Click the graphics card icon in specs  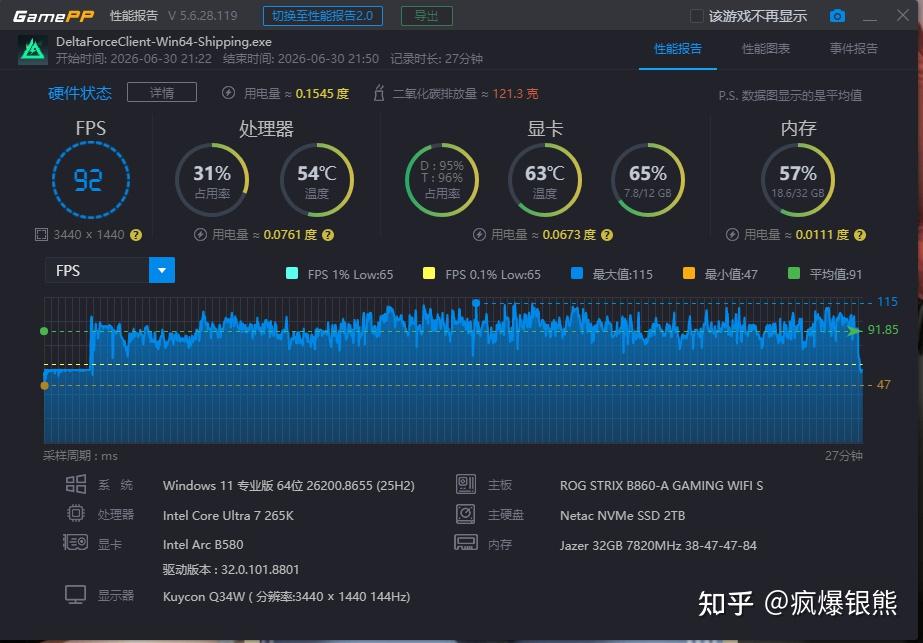point(76,542)
